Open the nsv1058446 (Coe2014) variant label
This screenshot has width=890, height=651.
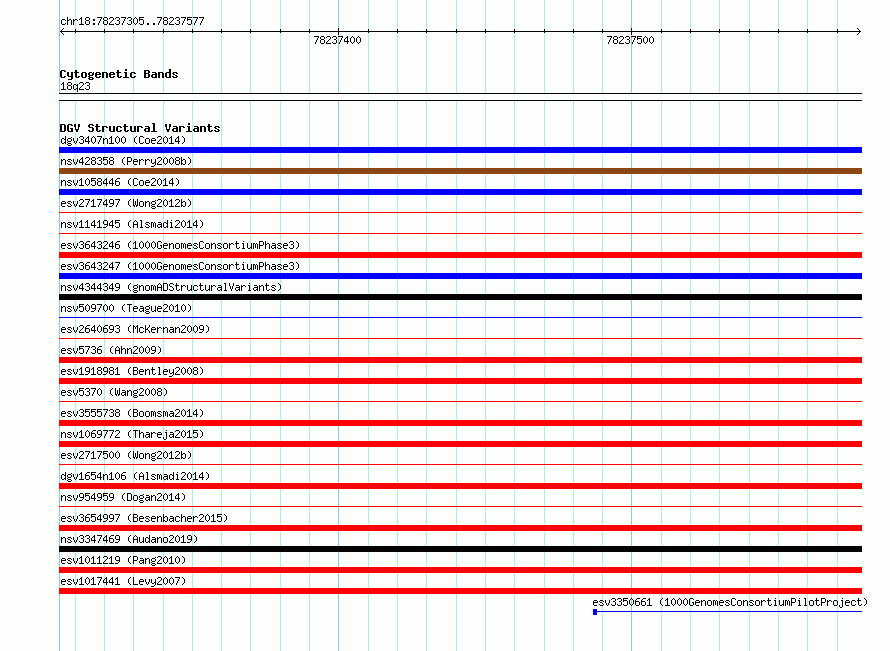pyautogui.click(x=120, y=182)
